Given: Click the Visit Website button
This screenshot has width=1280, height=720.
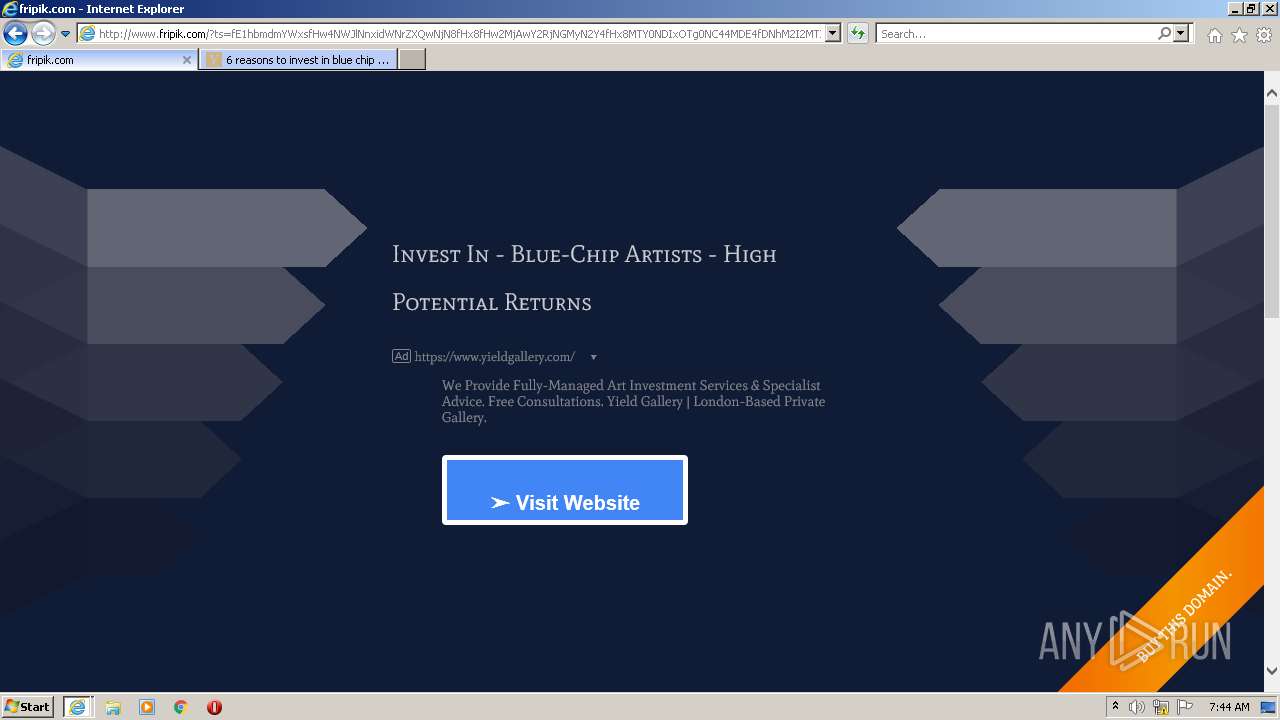Looking at the screenshot, I should coord(565,490).
